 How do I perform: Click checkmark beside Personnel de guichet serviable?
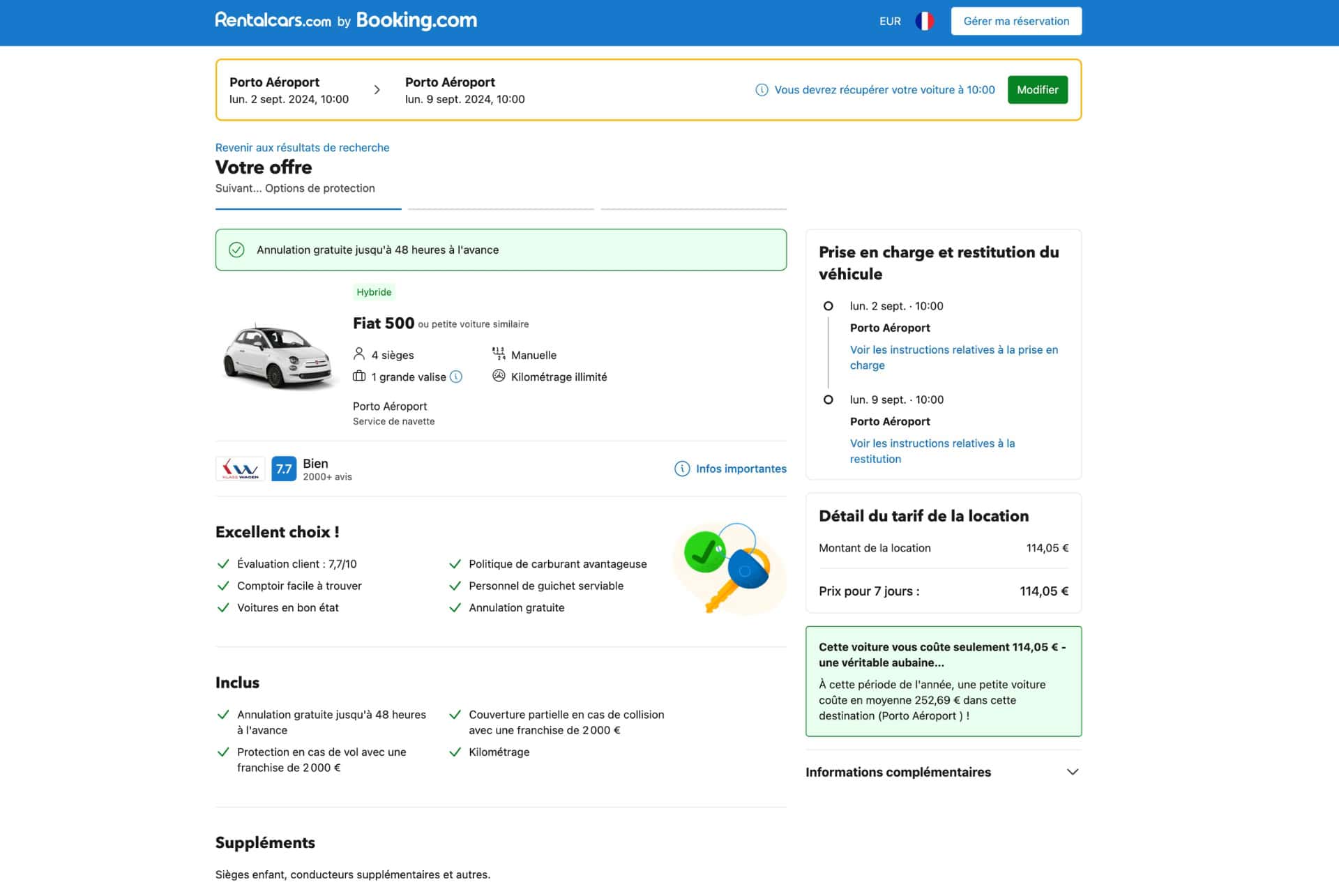(x=455, y=586)
